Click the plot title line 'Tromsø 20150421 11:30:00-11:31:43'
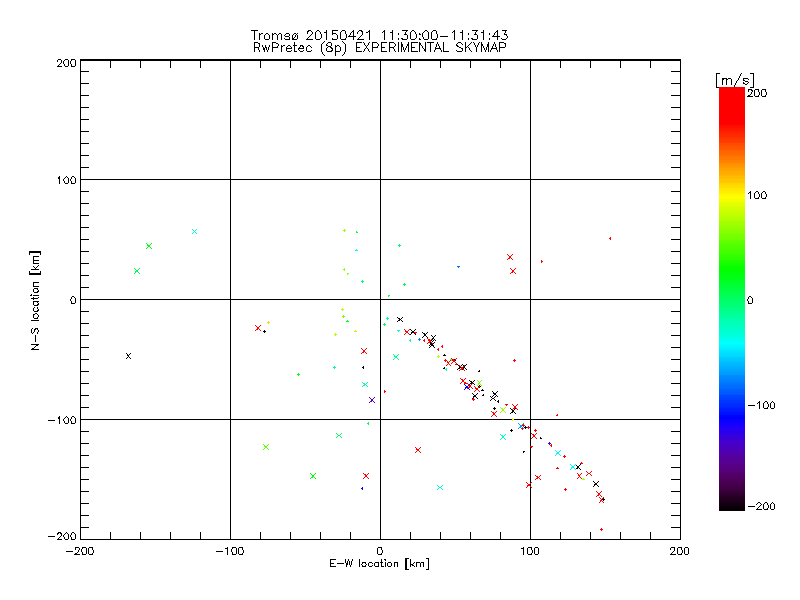Image resolution: width=800 pixels, height=600 pixels. [380, 35]
